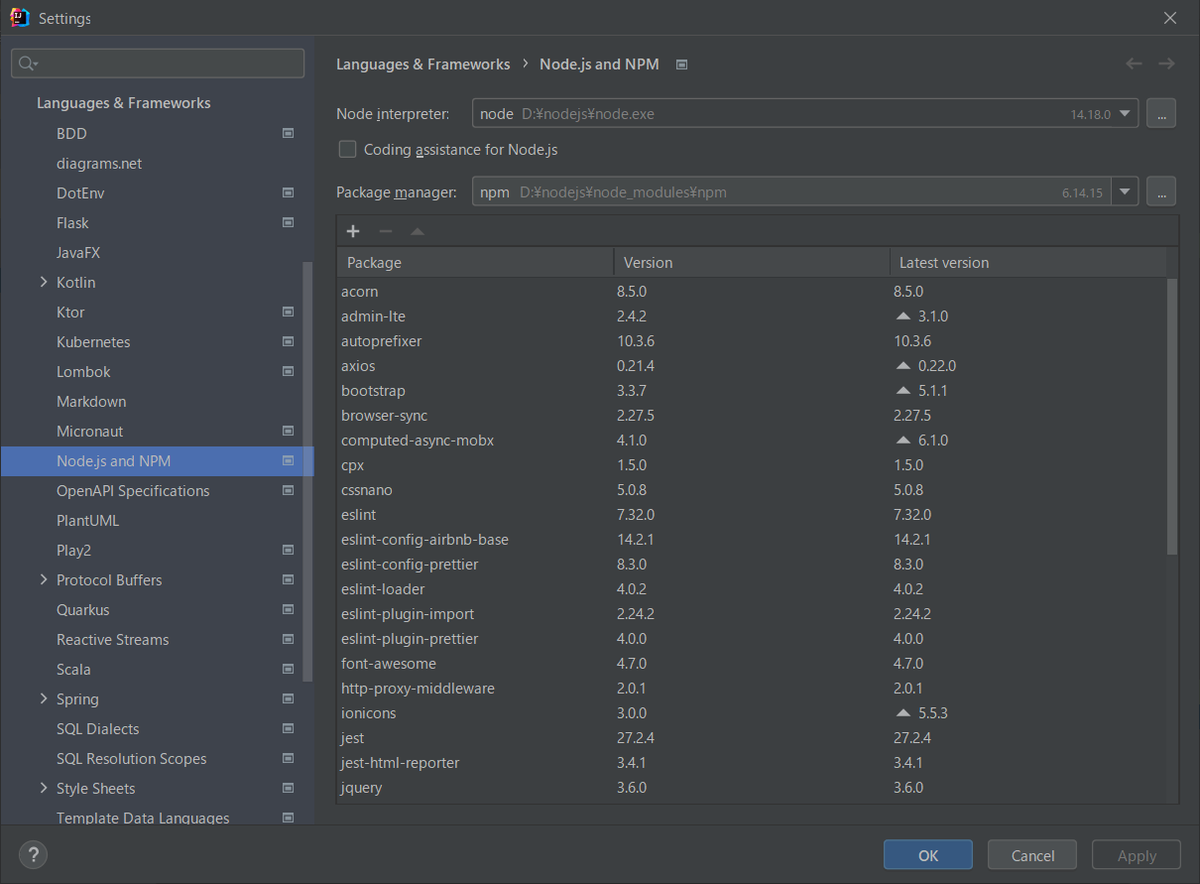Click the add package plus icon
The width and height of the screenshot is (1200, 884).
click(353, 231)
